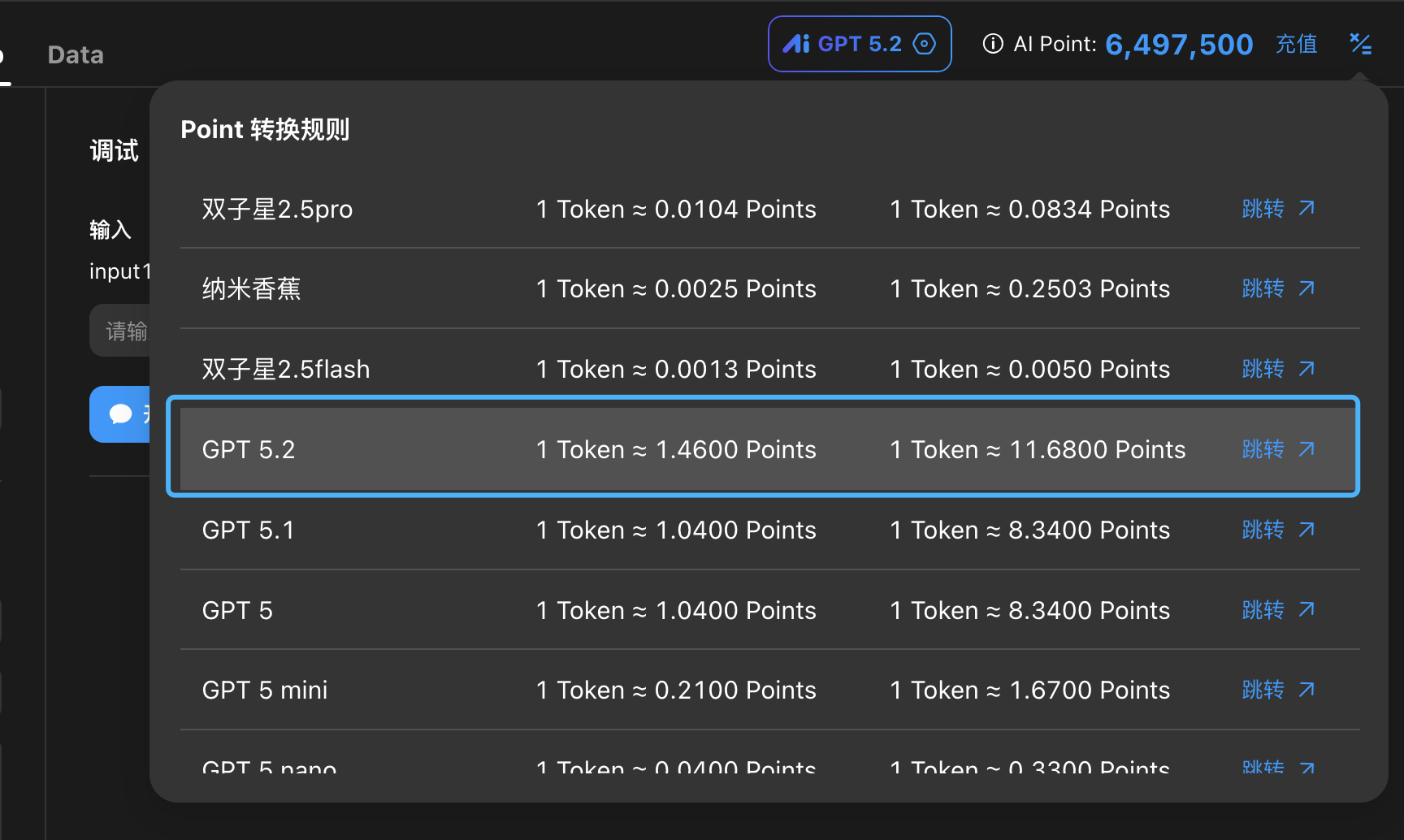The image size is (1404, 840).
Task: Select the GPT 5.2 name in highlighted row
Action: (x=249, y=449)
